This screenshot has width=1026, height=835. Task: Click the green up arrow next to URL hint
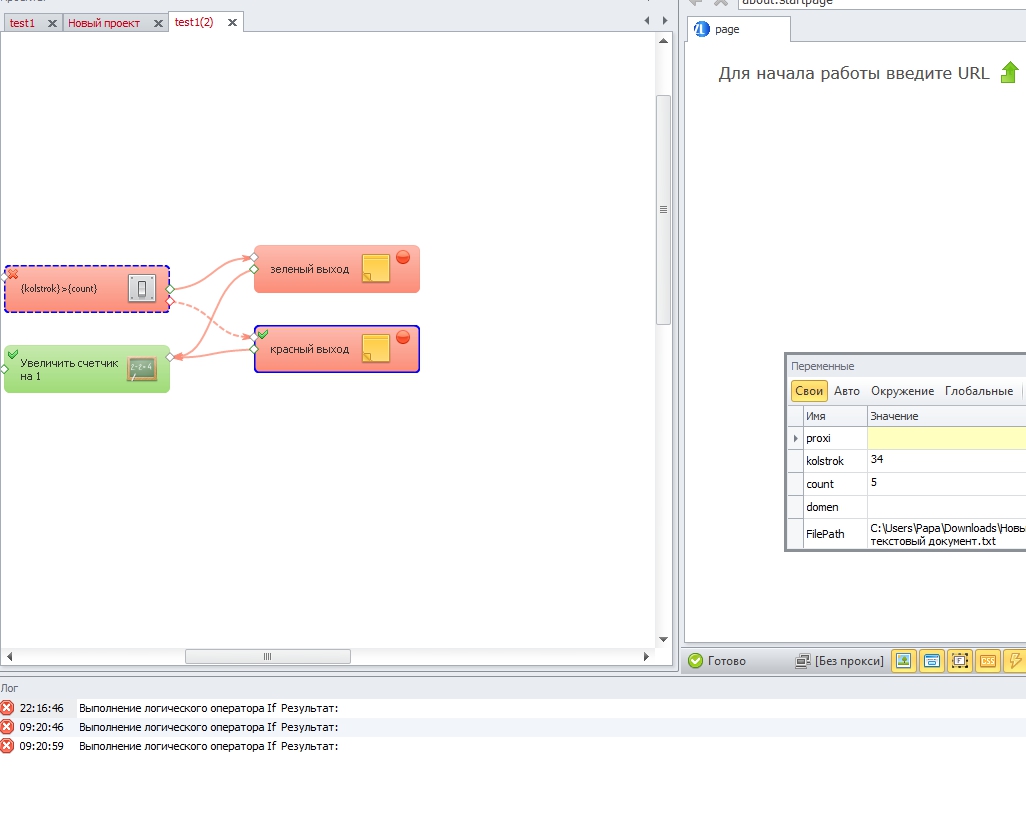1010,72
